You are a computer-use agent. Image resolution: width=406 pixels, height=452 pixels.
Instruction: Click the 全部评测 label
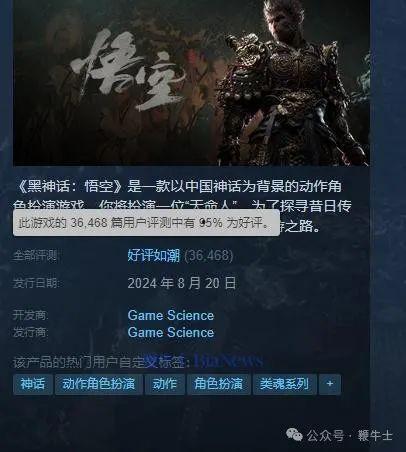pyautogui.click(x=36, y=256)
